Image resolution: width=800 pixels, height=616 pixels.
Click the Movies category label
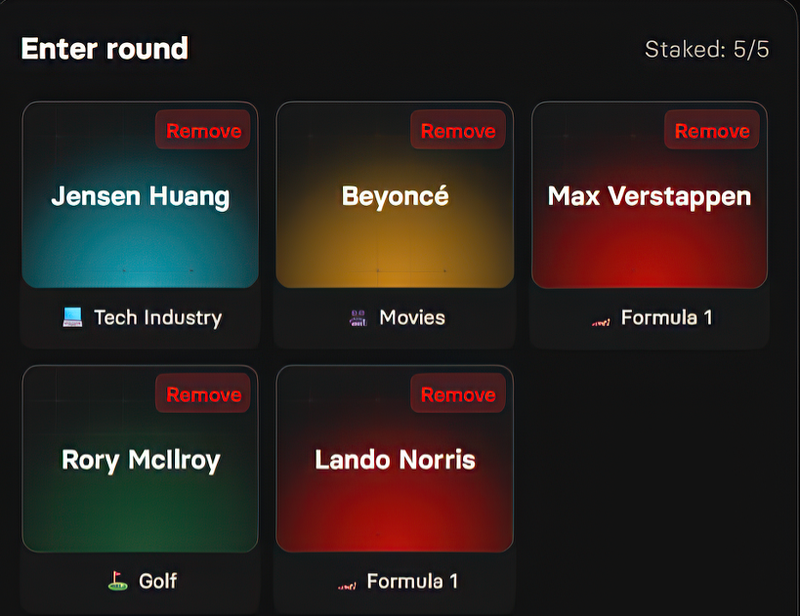pyautogui.click(x=412, y=318)
